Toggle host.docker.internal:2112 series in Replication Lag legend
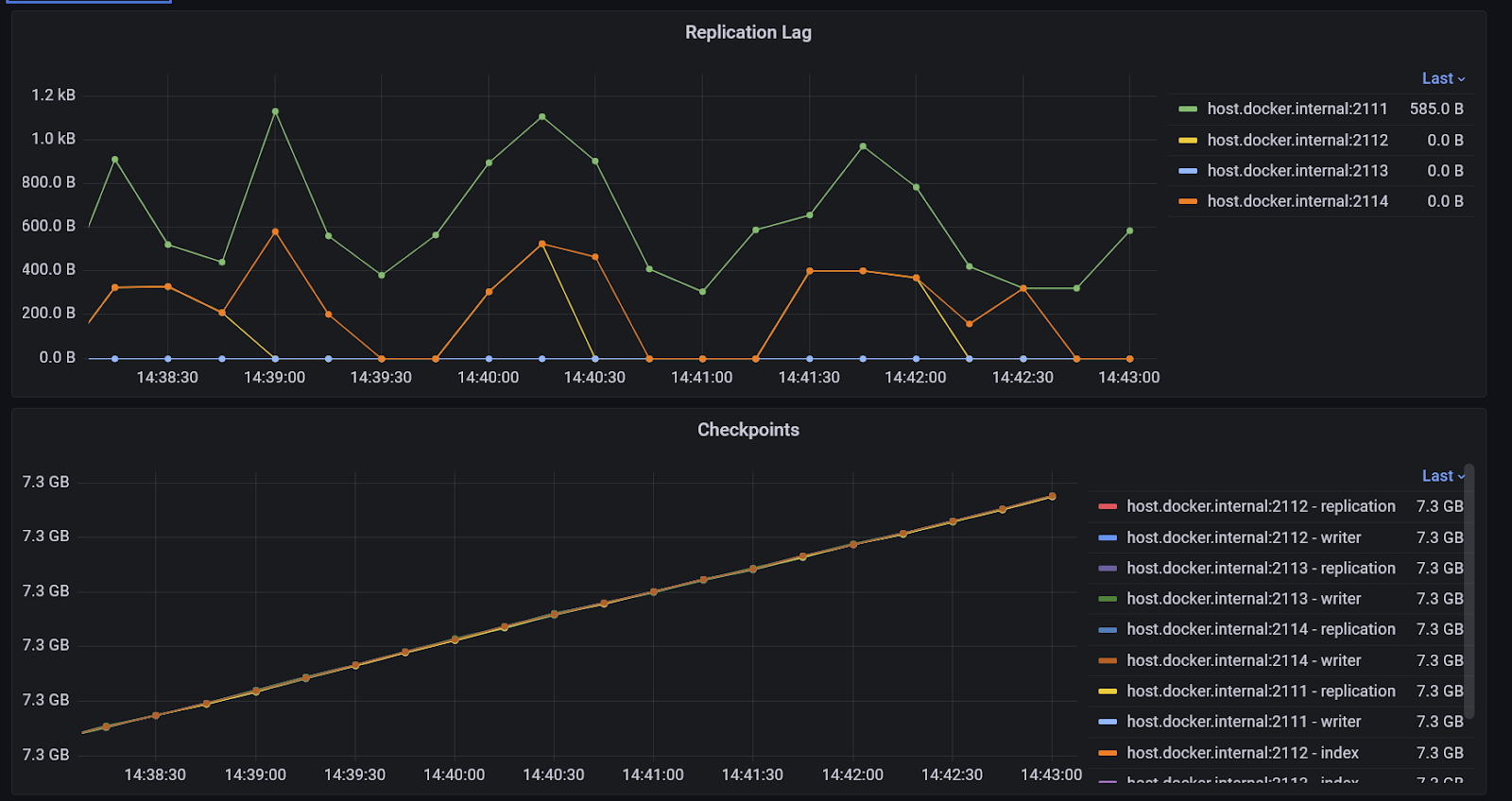The width and height of the screenshot is (1512, 801). pyautogui.click(x=1297, y=140)
